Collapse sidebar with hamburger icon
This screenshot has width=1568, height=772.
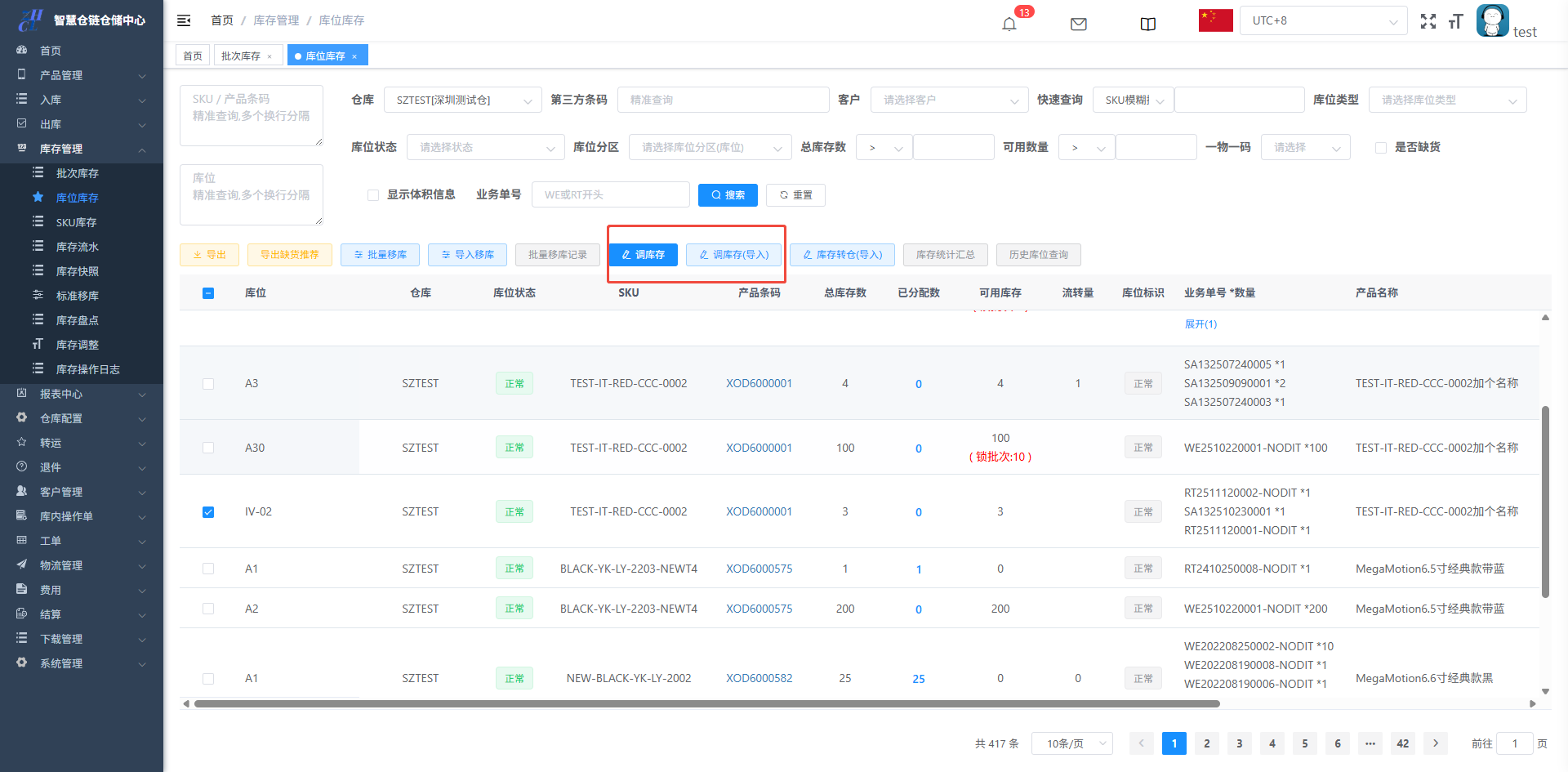pyautogui.click(x=184, y=20)
